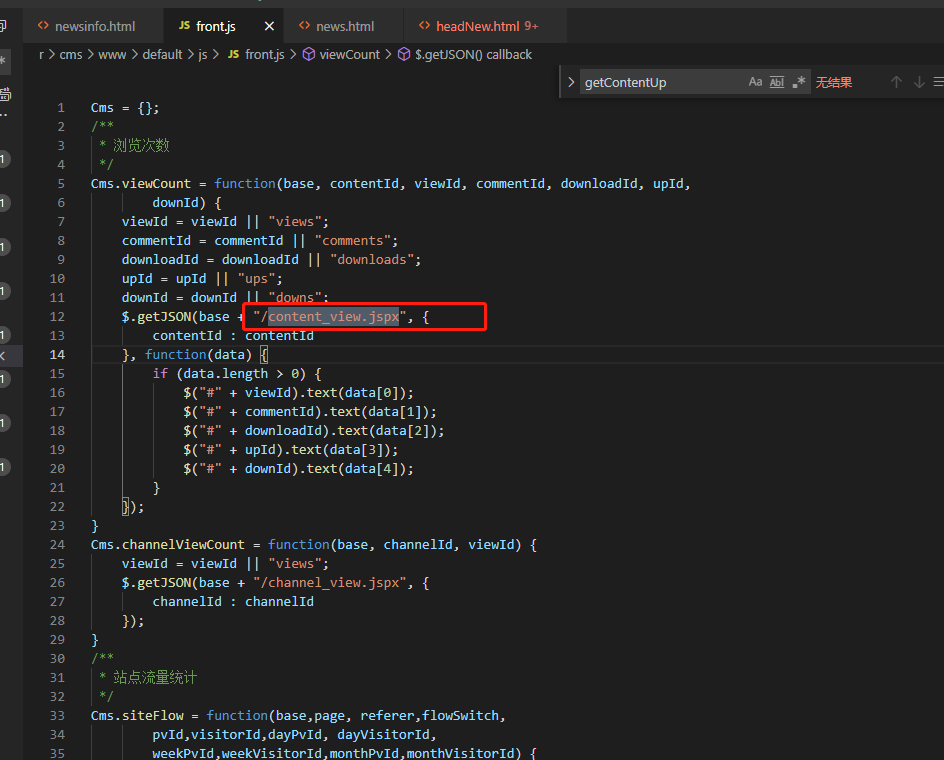944x760 pixels.
Task: Open the default folder breadcrumb
Action: [162, 54]
